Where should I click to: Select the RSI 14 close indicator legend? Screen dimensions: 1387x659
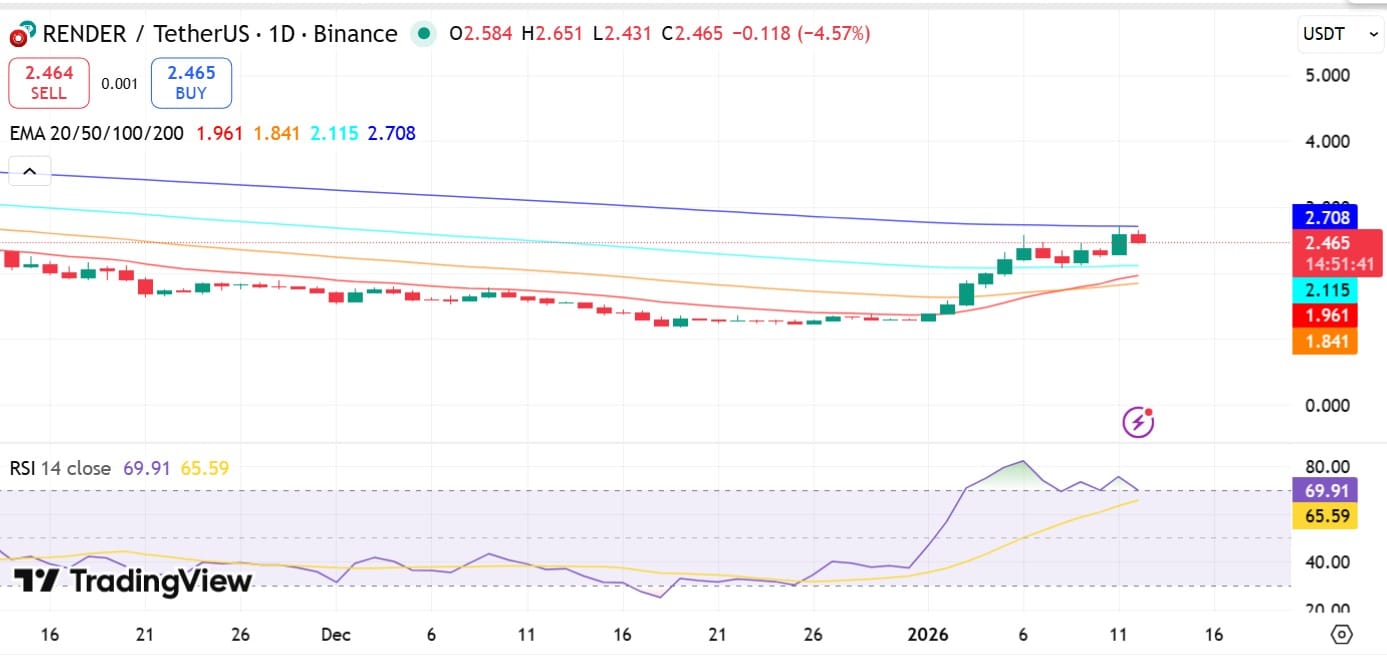pyautogui.click(x=60, y=468)
